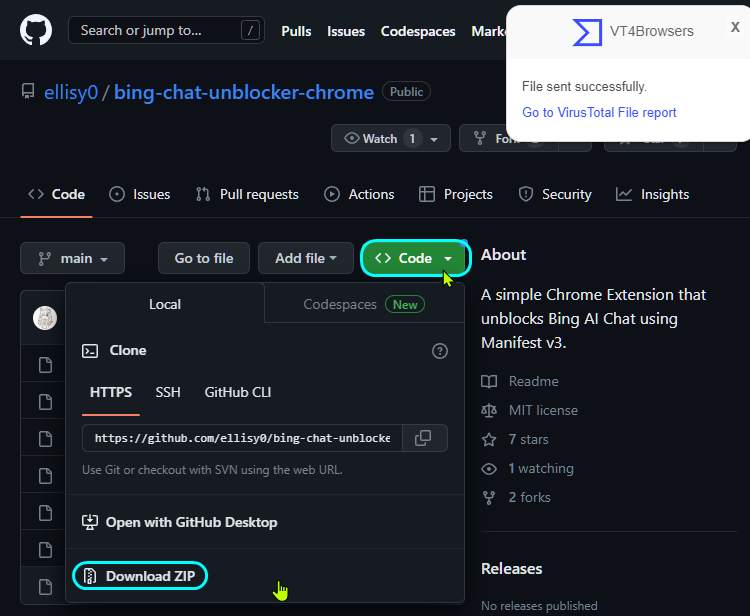The width and height of the screenshot is (750, 616).
Task: Click the Go to file button
Action: click(204, 258)
